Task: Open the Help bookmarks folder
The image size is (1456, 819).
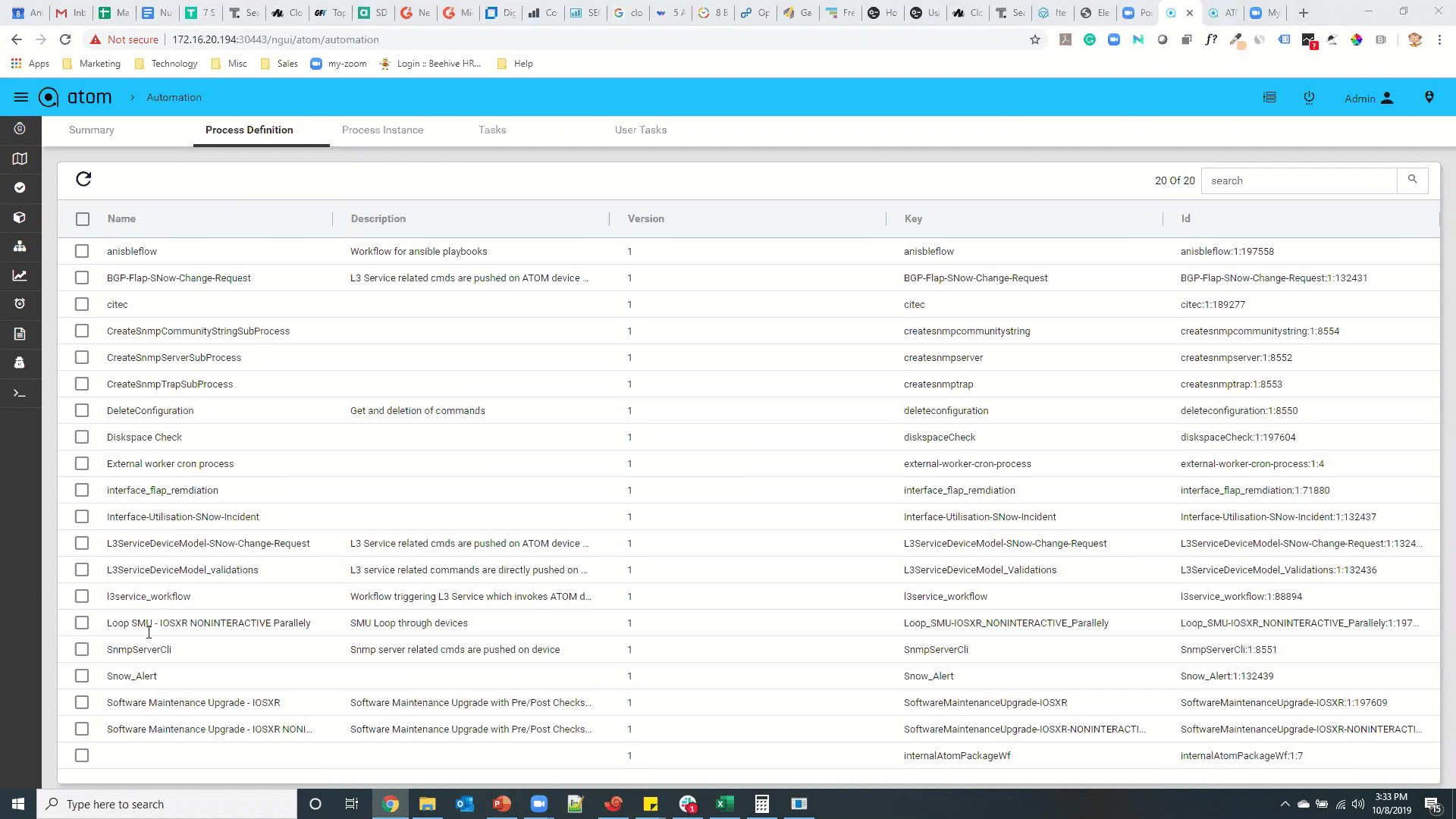Action: pos(515,64)
